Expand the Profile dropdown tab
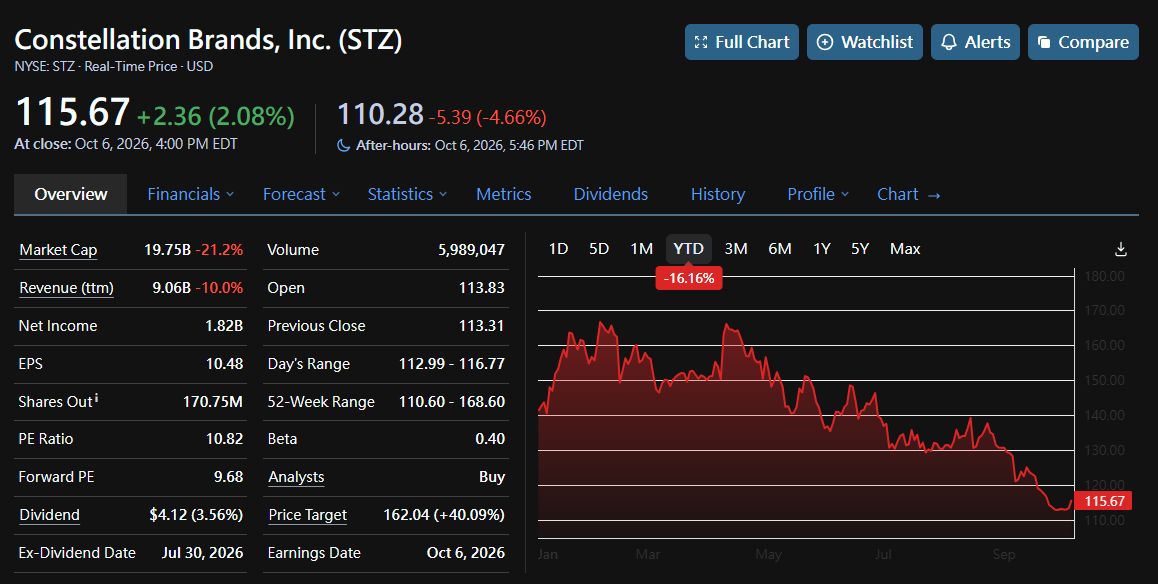 [x=818, y=194]
